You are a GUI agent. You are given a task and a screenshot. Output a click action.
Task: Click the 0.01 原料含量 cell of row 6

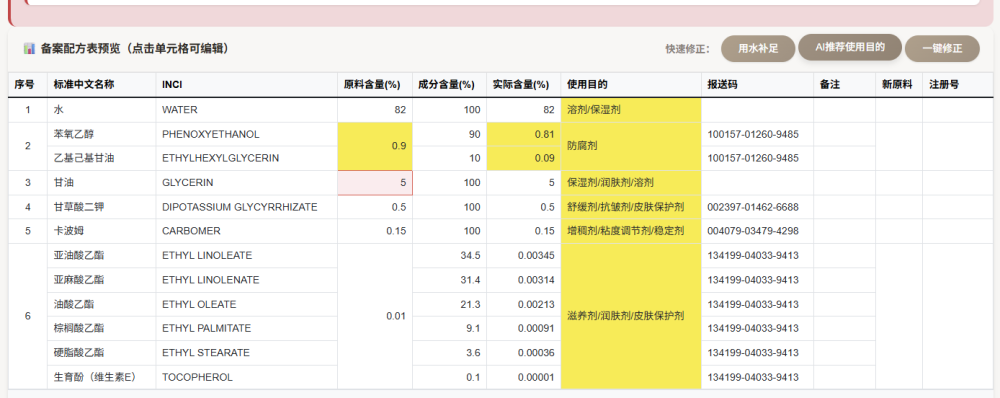(375, 316)
